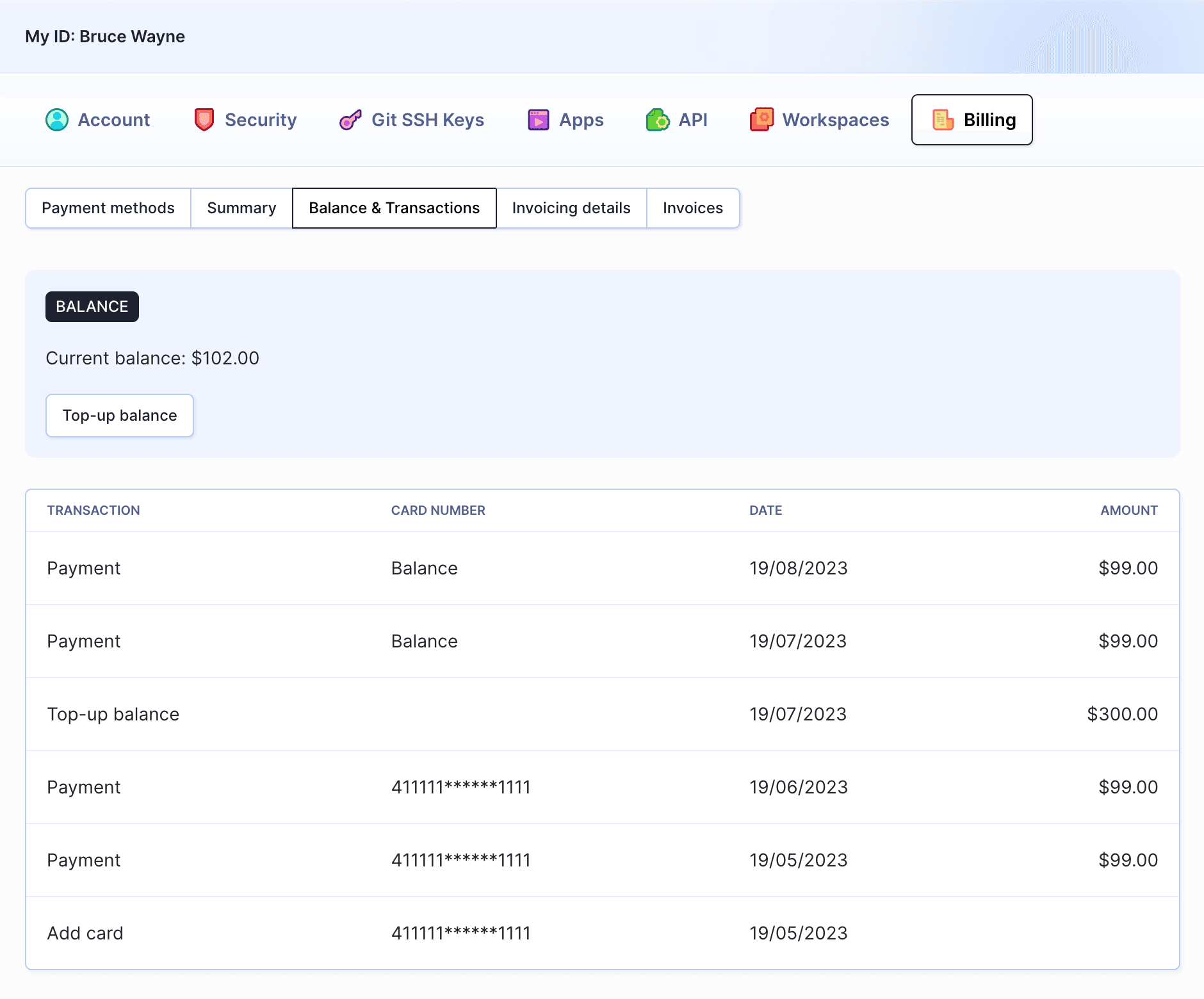Switch to the Summary tab
Image resolution: width=1204 pixels, height=999 pixels.
[x=241, y=208]
